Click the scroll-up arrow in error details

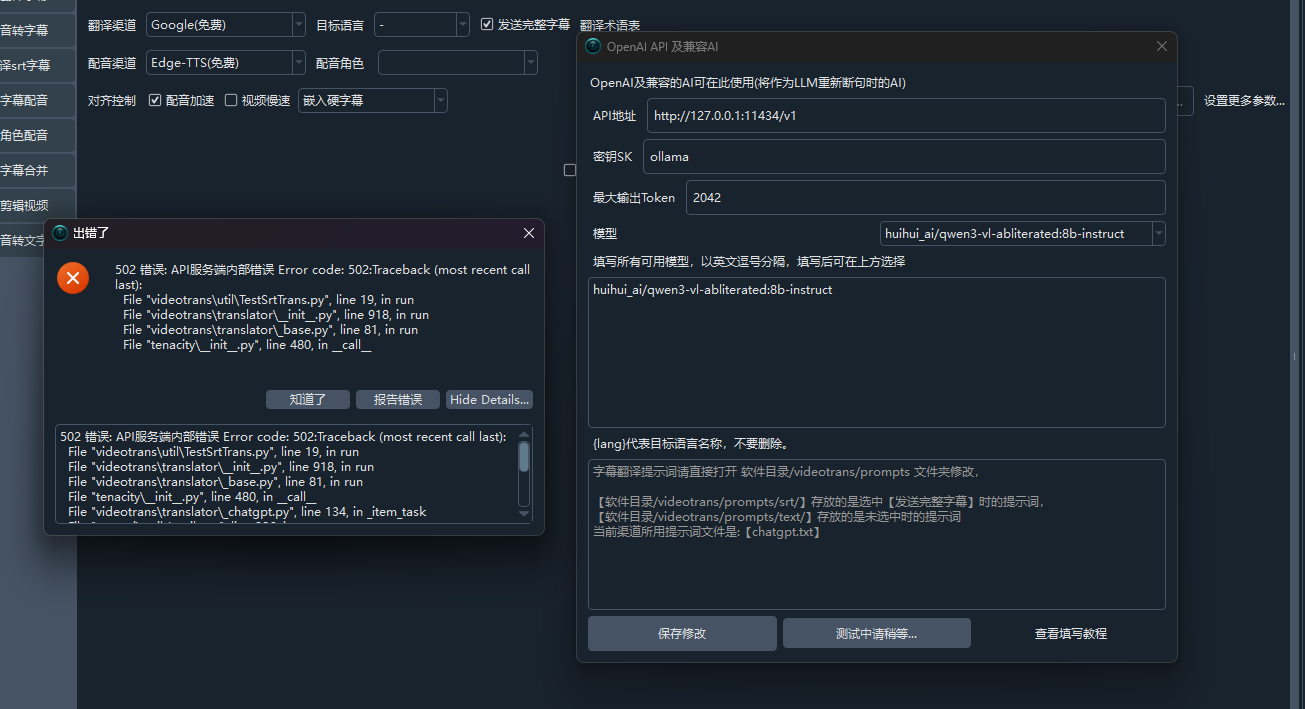click(524, 436)
